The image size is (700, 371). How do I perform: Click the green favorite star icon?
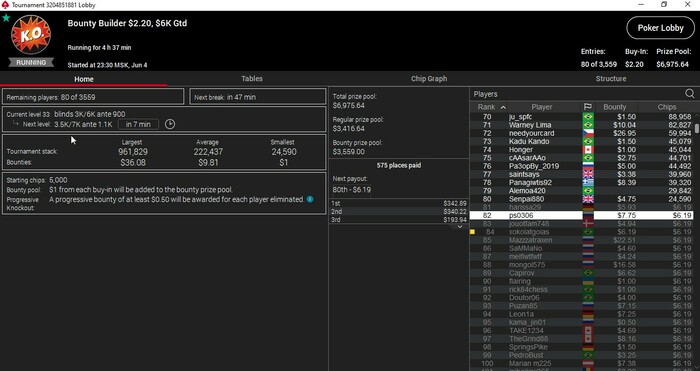[x=6, y=18]
